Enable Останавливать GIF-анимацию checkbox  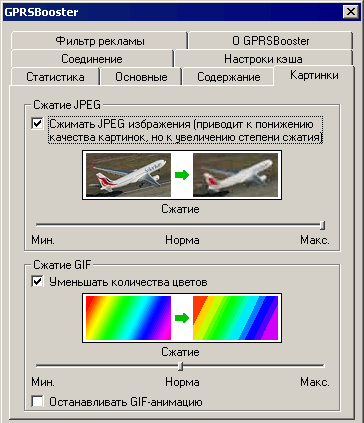coord(37,401)
